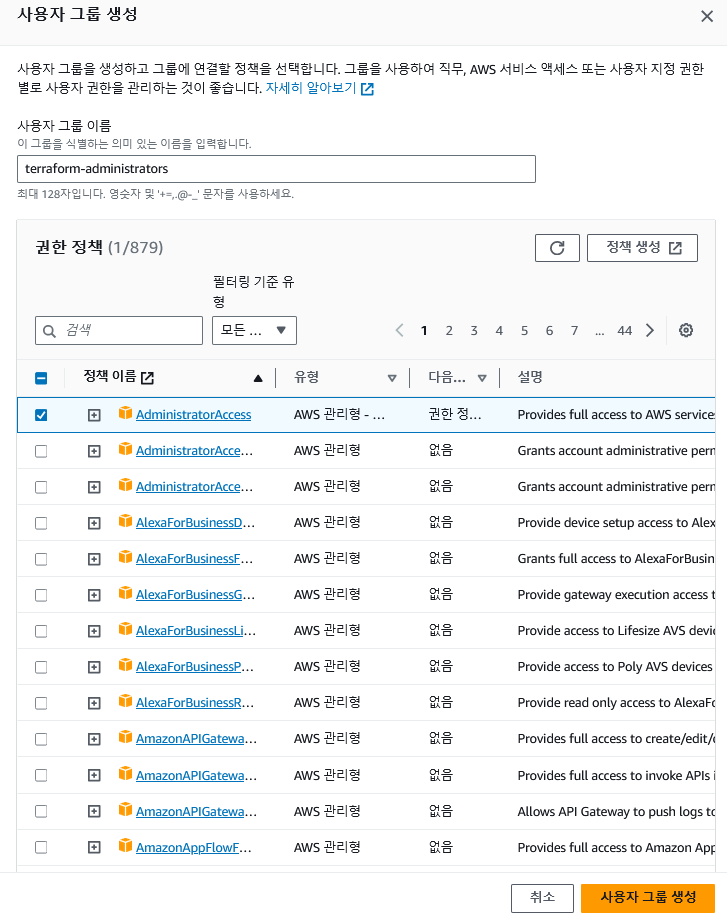Click 권한 정... cell in AdministratorAccess row

point(455,414)
